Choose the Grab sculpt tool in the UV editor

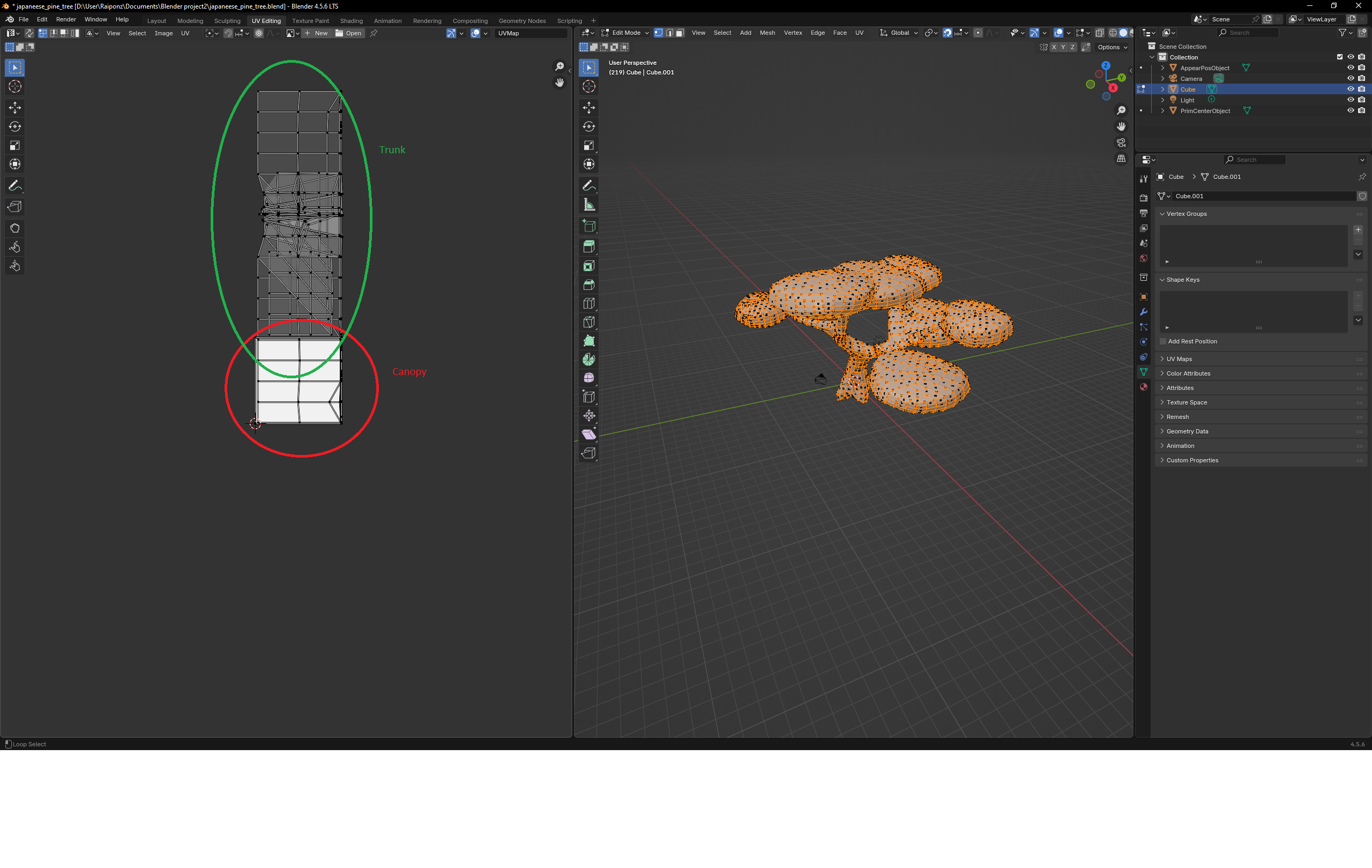pyautogui.click(x=15, y=228)
